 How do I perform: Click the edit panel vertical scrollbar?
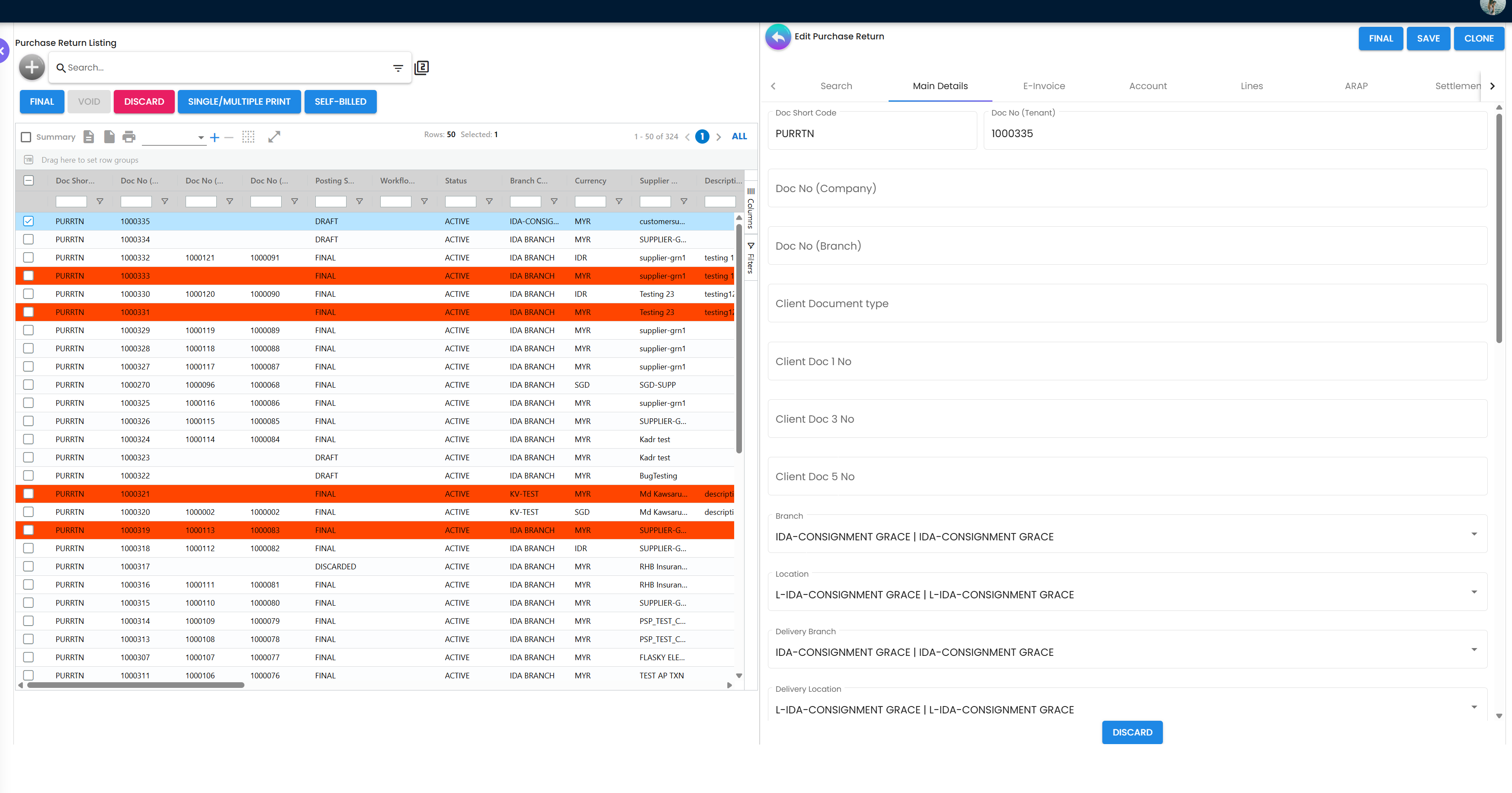(x=1499, y=229)
